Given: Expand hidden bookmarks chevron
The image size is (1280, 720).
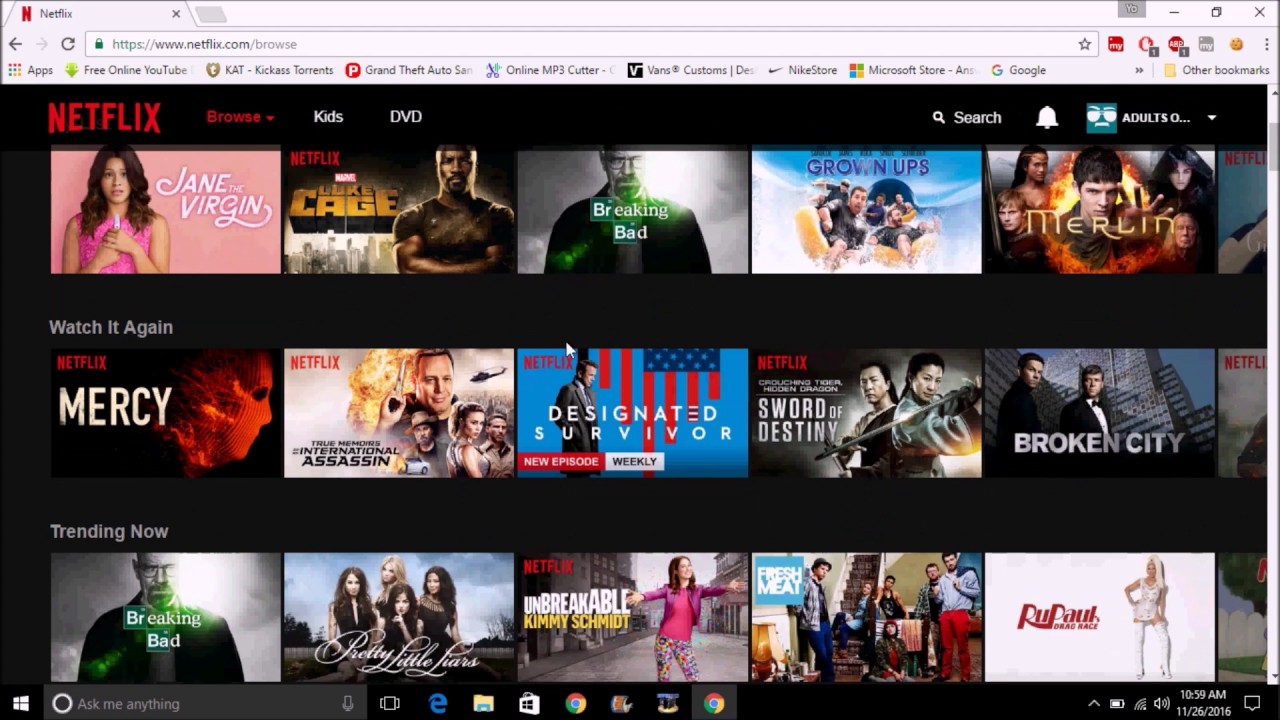Looking at the screenshot, I should tap(1139, 70).
